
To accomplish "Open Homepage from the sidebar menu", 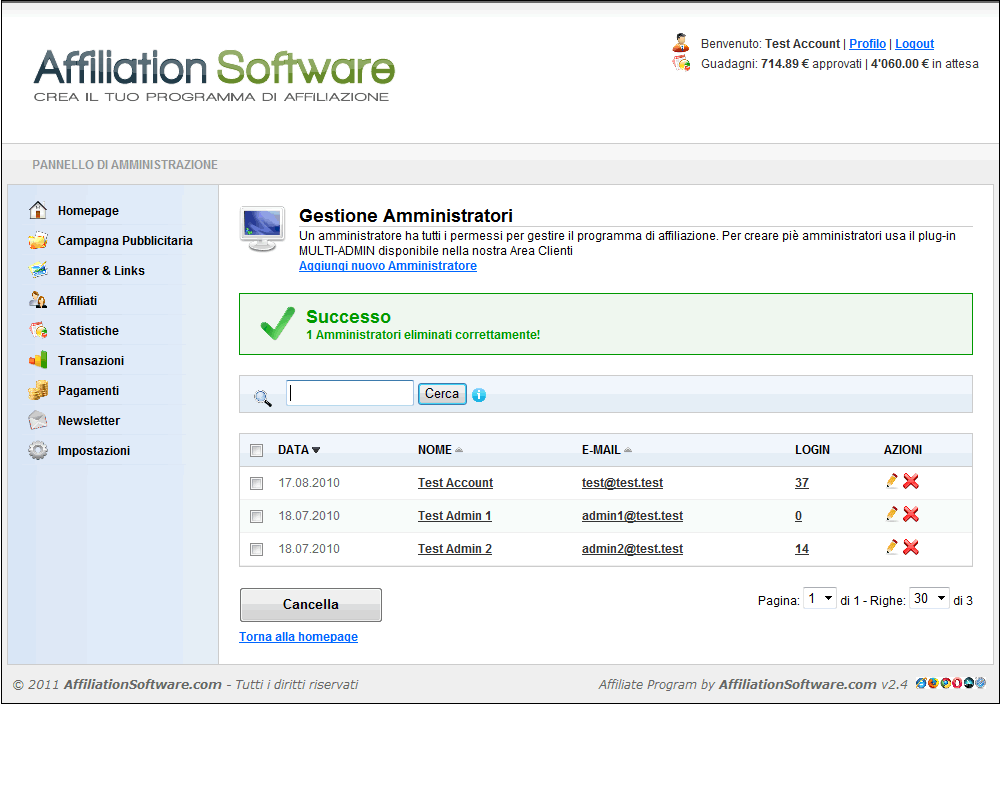I will click(88, 211).
